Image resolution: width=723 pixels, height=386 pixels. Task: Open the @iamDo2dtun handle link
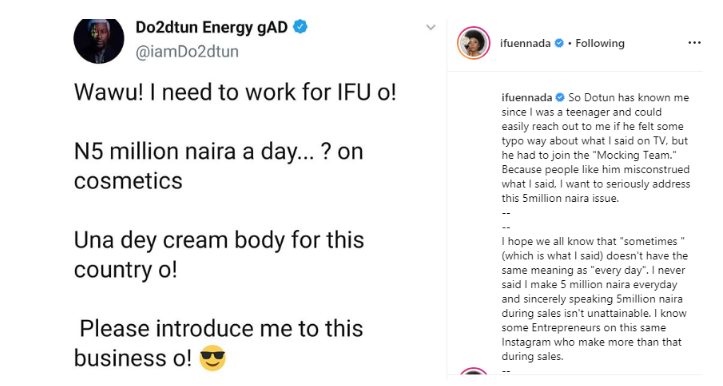pyautogui.click(x=187, y=51)
